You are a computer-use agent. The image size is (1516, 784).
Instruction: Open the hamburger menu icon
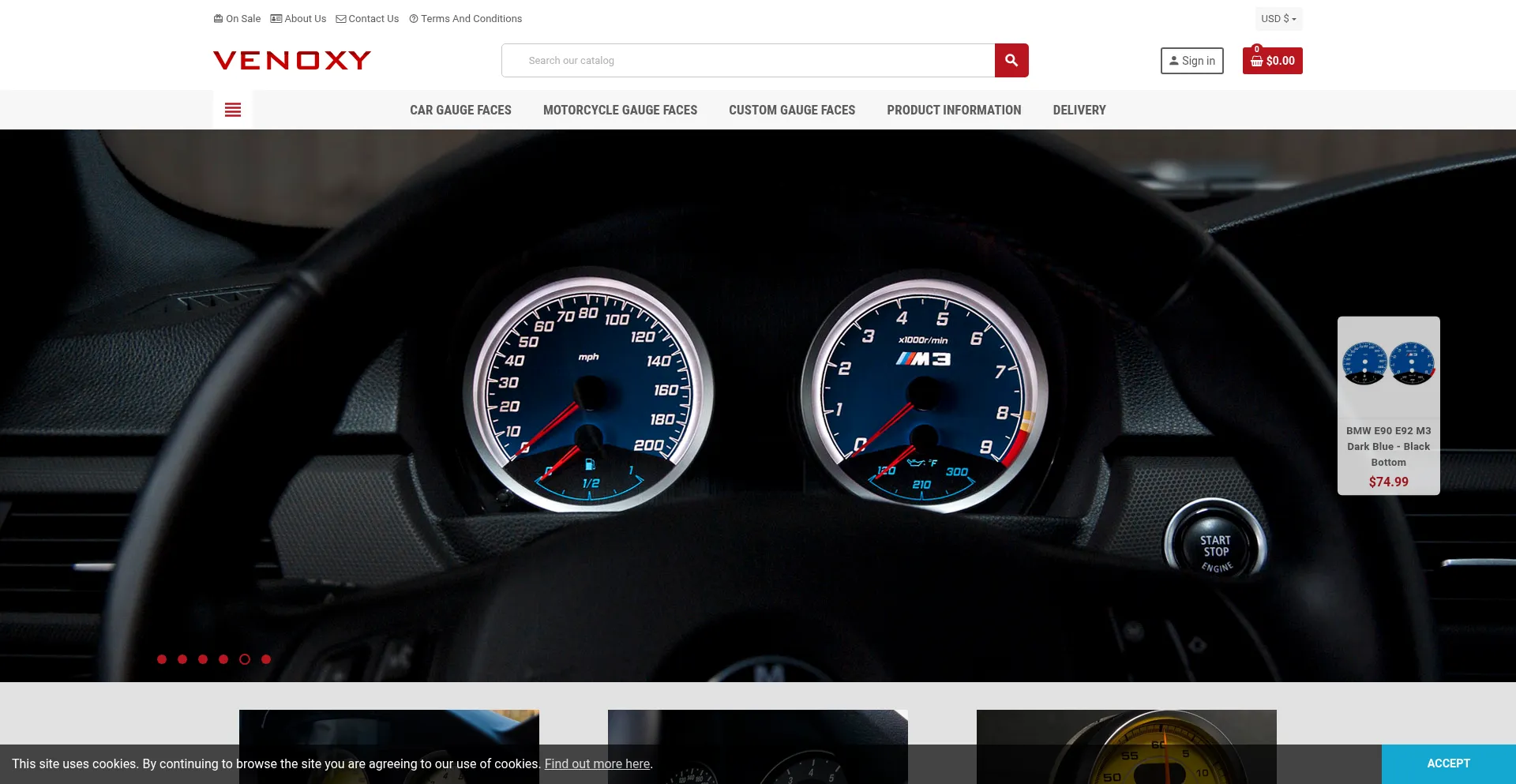(x=233, y=110)
